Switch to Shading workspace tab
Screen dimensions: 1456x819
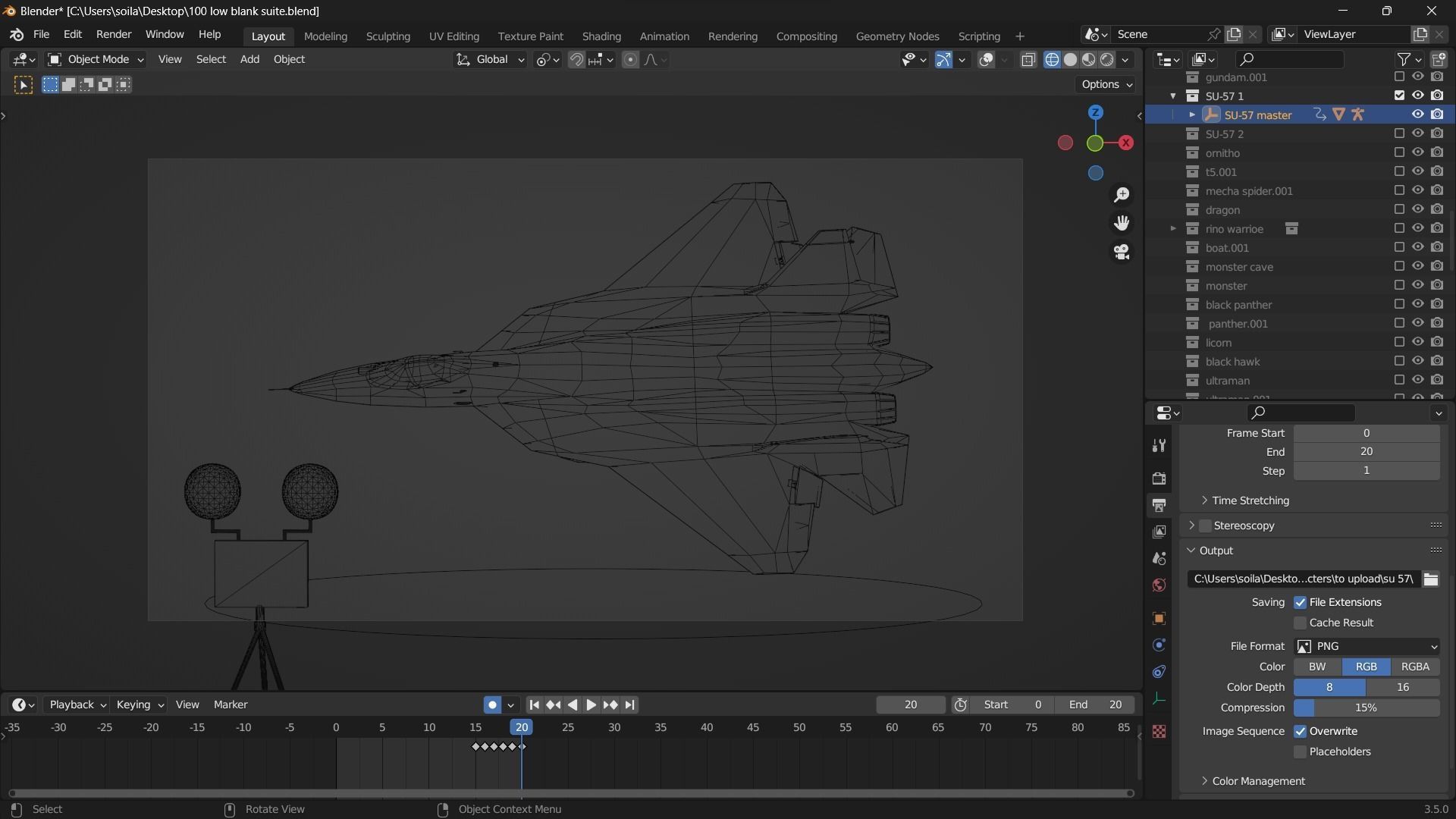601,36
